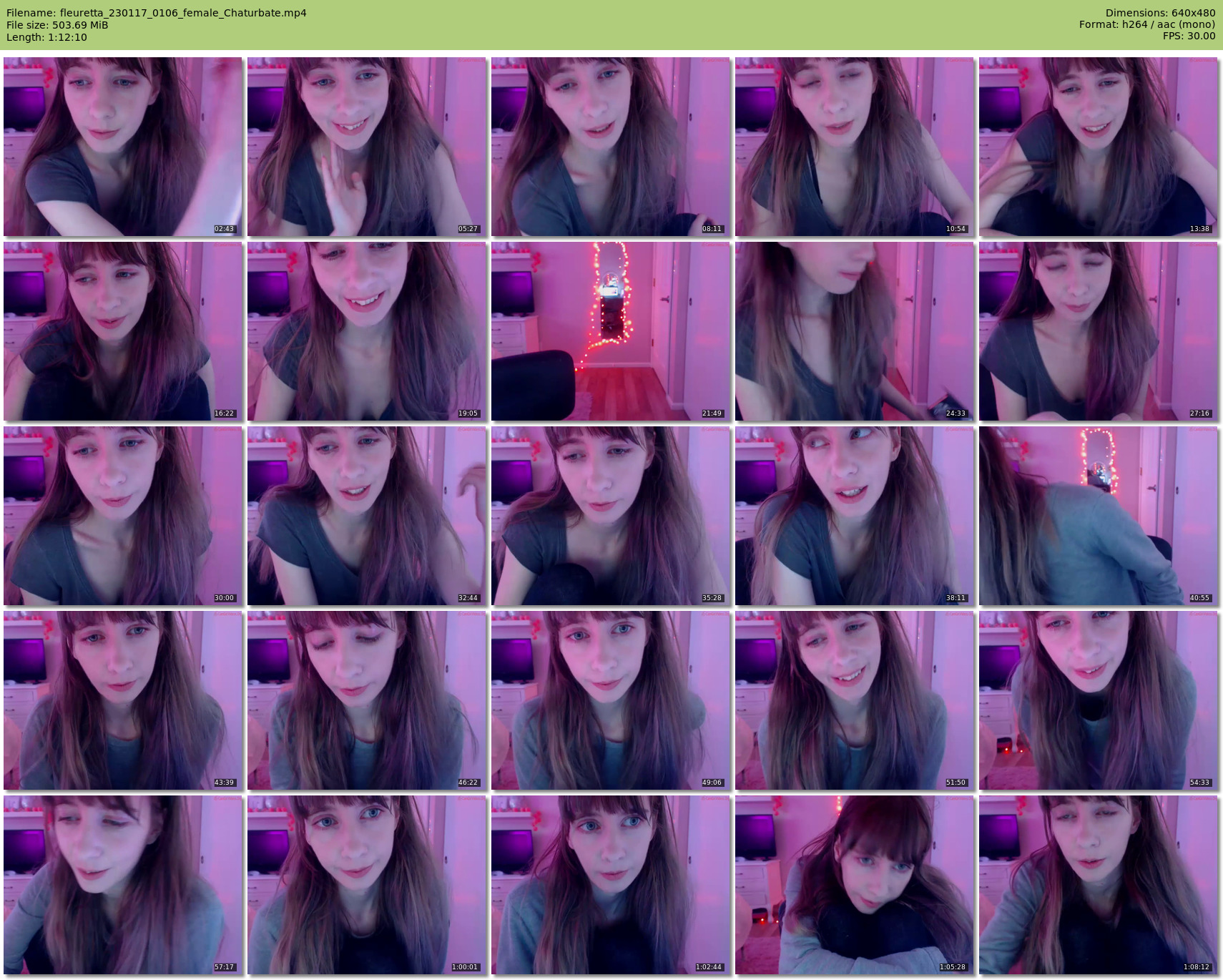
Task: Open the thumbnail at 1:02:44
Action: coord(611,885)
